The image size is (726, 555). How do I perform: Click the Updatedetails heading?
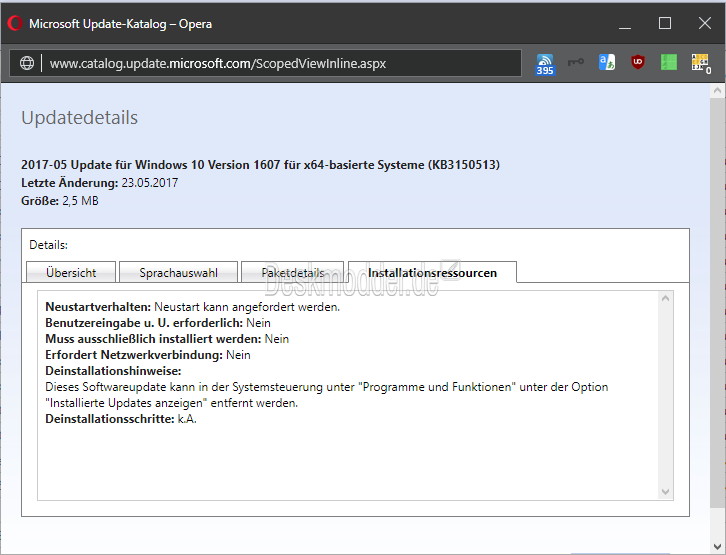coord(80,118)
